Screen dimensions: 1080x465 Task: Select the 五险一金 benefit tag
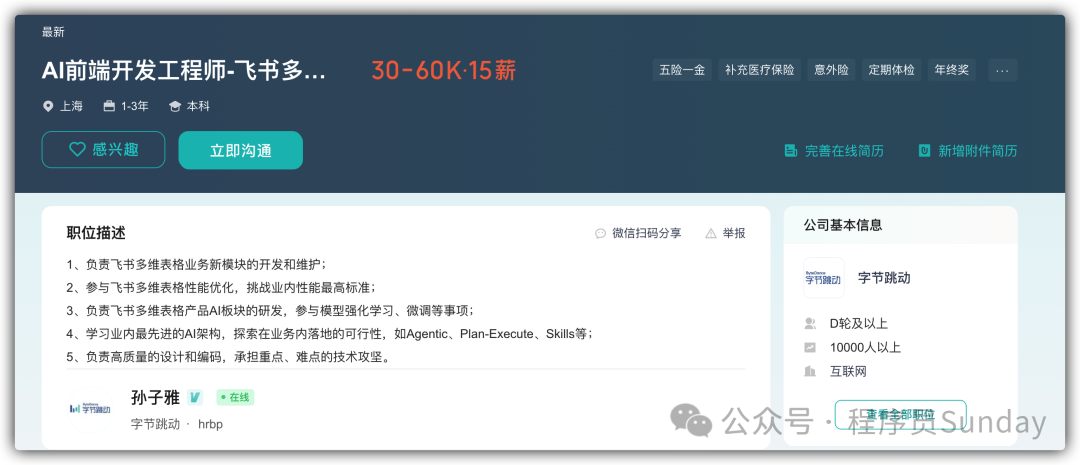pyautogui.click(x=682, y=70)
